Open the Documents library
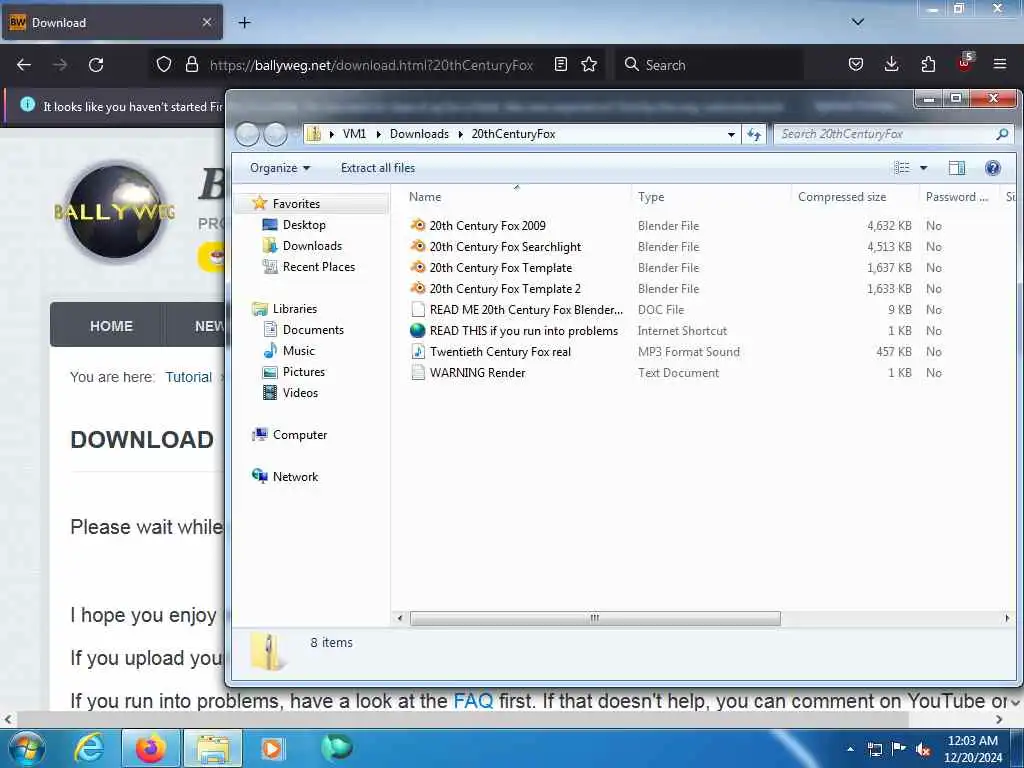This screenshot has height=768, width=1024. tap(313, 330)
